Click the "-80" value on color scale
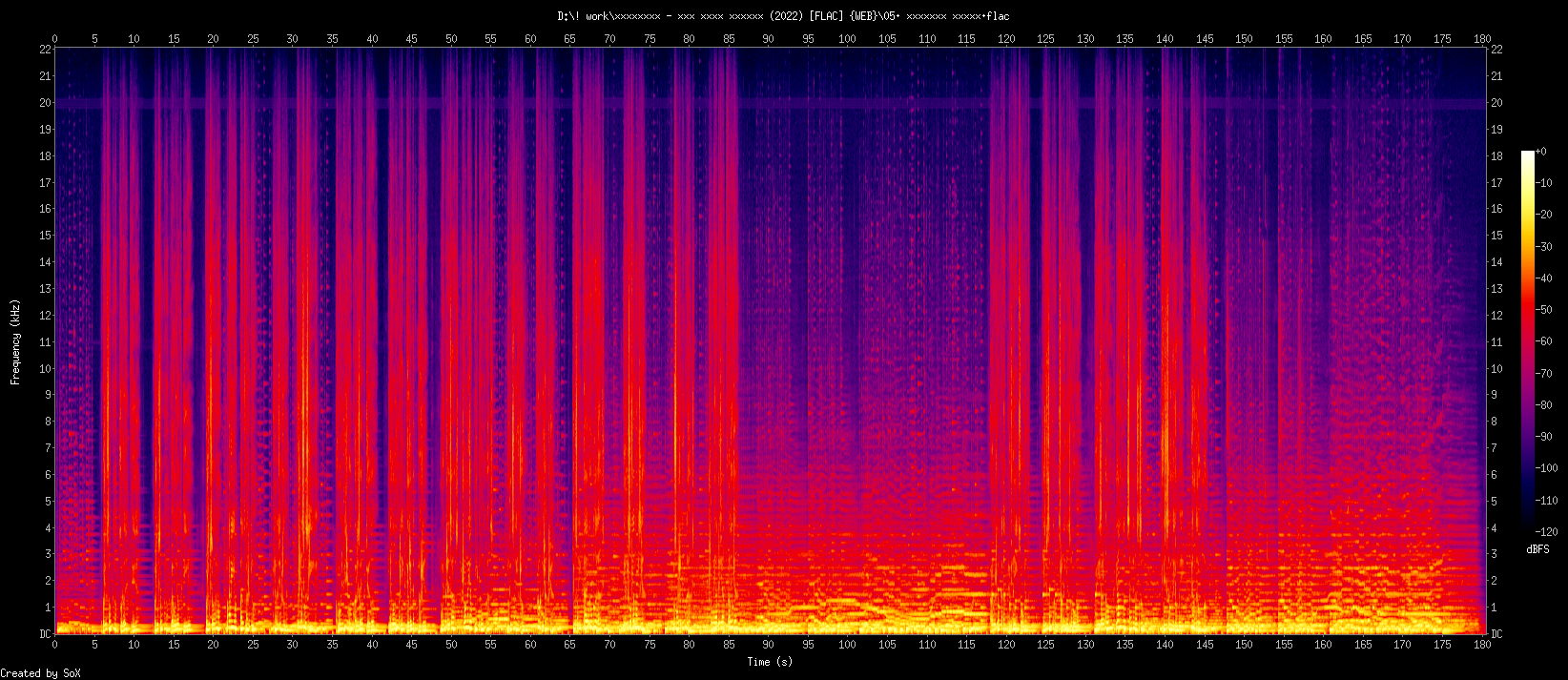Screen dimensions: 1568x680 tap(1544, 405)
